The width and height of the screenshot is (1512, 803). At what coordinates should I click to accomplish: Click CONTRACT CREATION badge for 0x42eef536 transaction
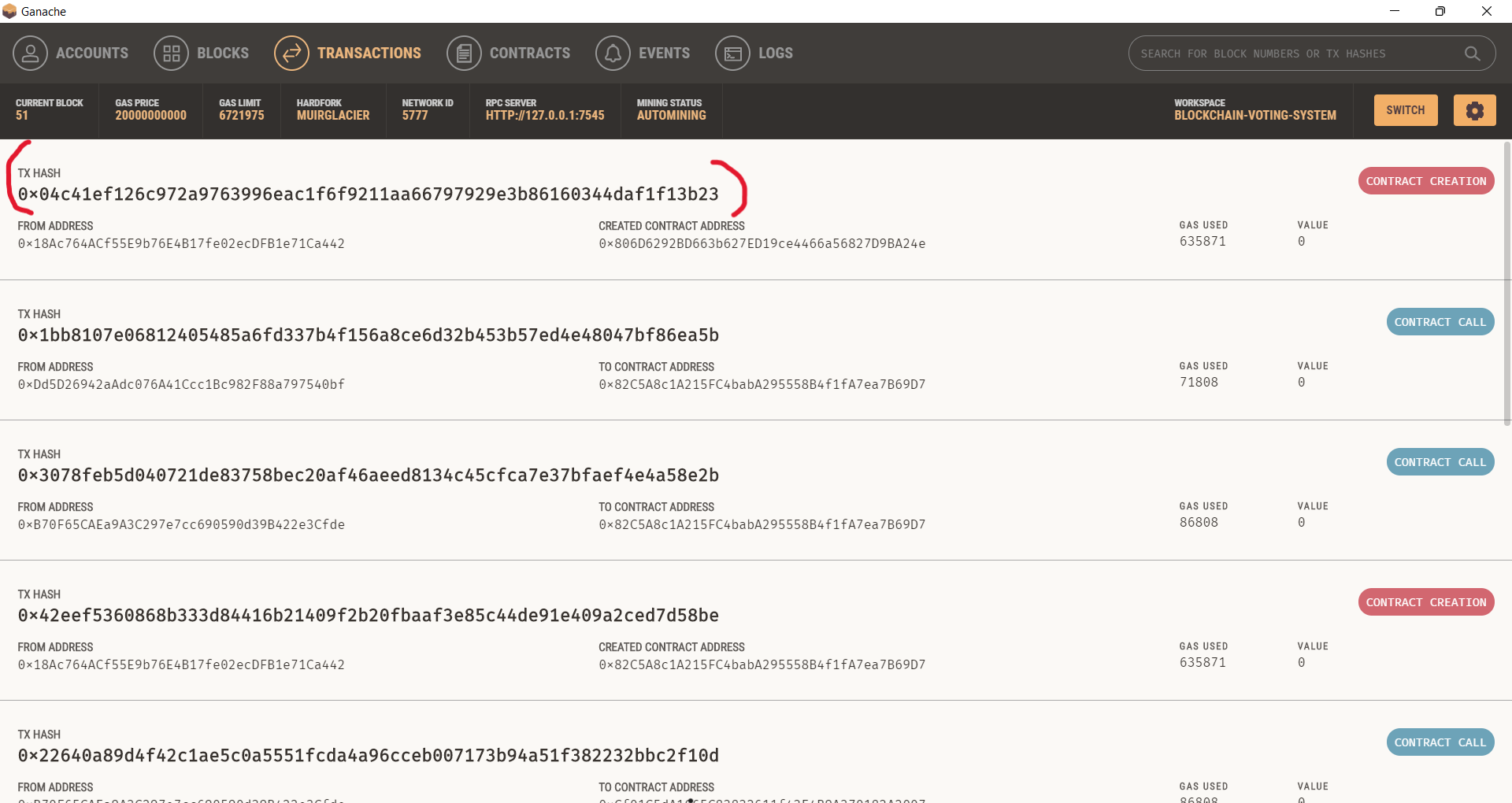point(1426,602)
